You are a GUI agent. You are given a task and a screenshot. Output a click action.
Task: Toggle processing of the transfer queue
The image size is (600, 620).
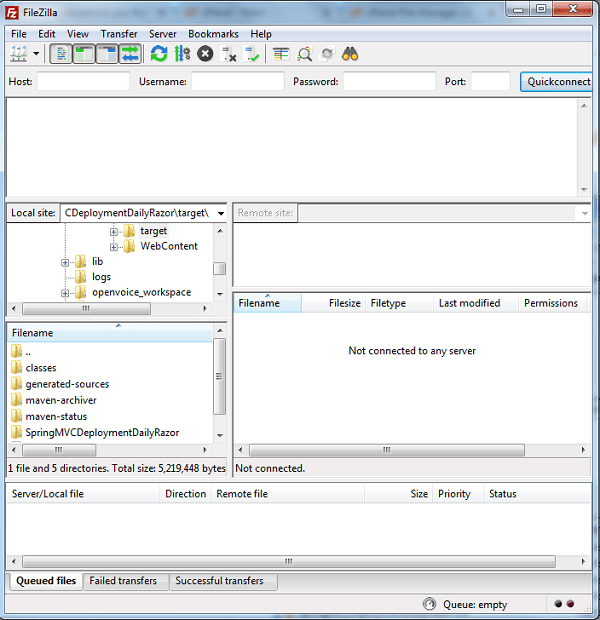click(x=182, y=54)
